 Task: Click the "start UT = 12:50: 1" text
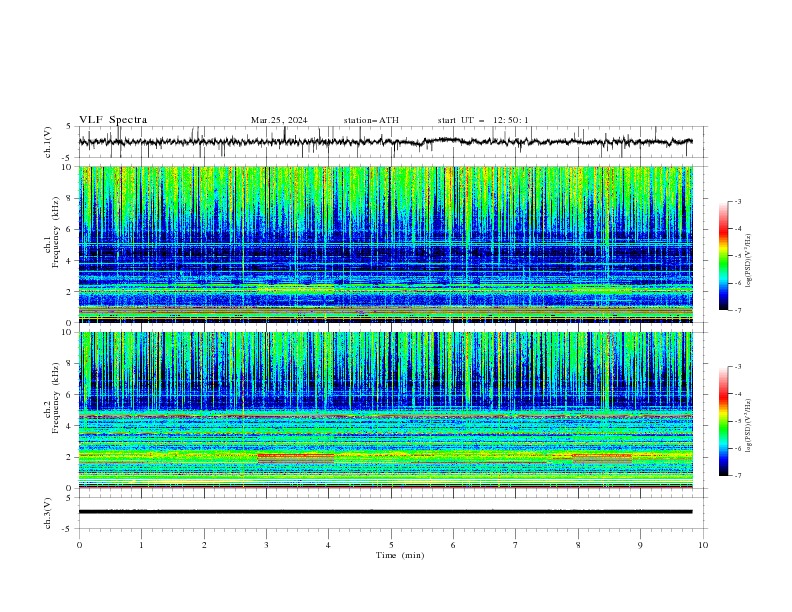click(483, 120)
